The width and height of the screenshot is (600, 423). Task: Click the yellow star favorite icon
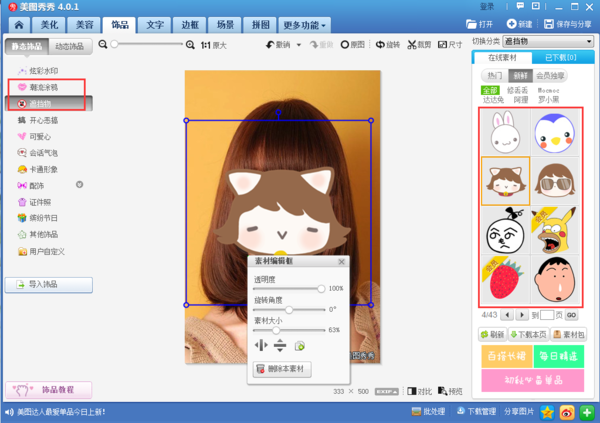(x=547, y=411)
